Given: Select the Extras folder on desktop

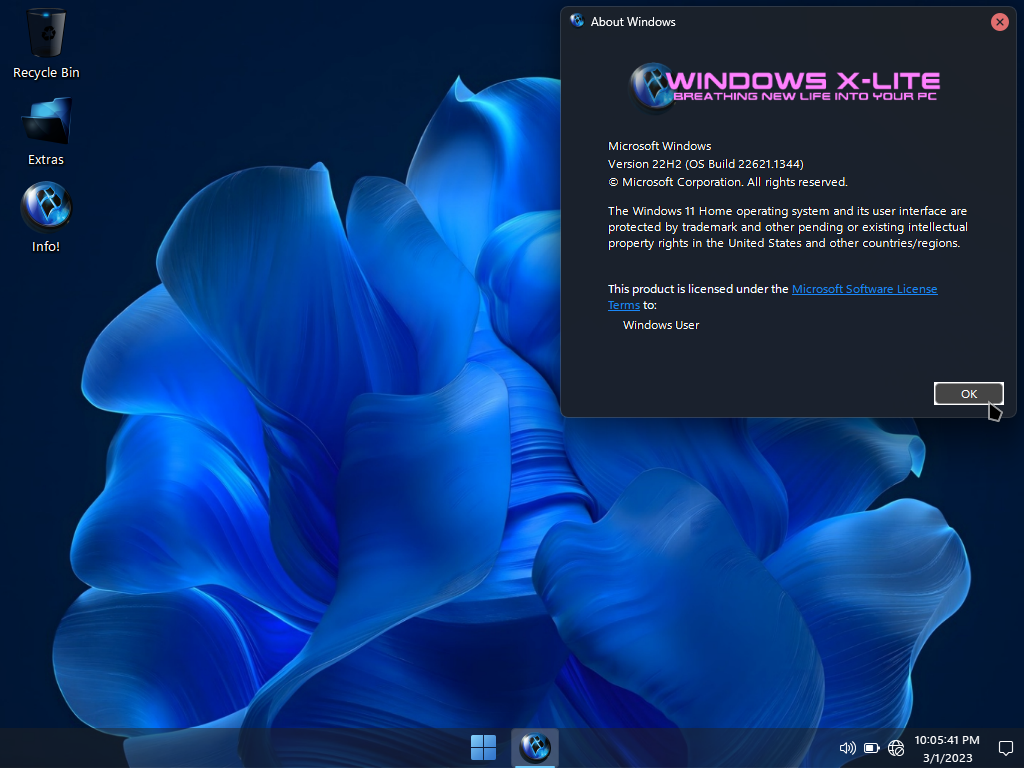Looking at the screenshot, I should 46,131.
